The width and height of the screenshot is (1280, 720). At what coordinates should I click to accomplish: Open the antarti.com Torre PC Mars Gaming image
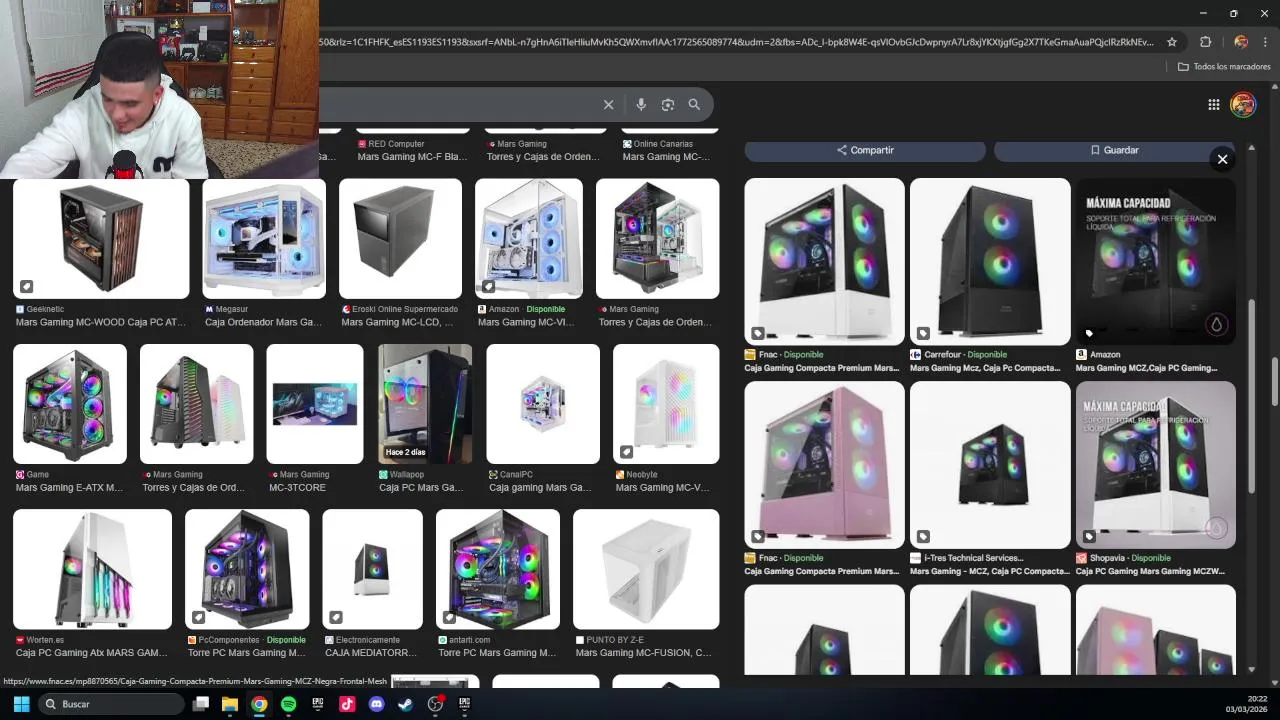(x=498, y=569)
